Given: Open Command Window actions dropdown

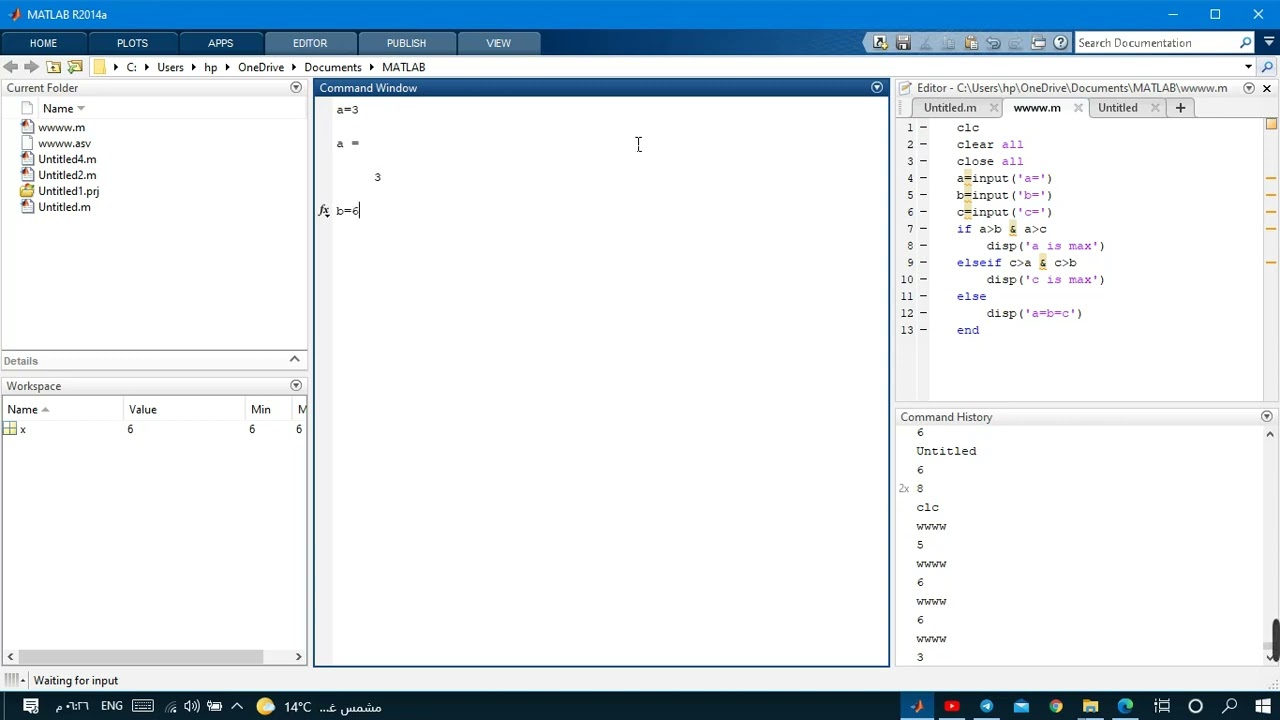Looking at the screenshot, I should (x=877, y=88).
